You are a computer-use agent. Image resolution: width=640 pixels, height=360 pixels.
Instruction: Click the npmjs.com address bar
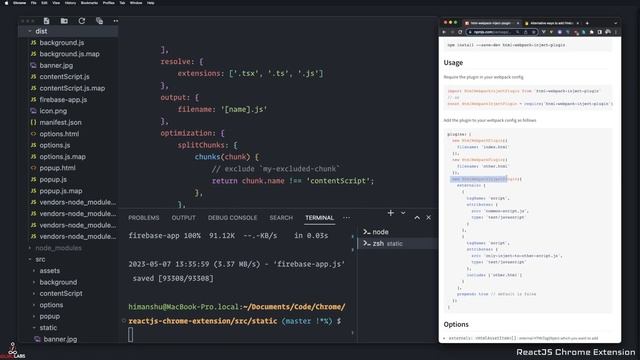pyautogui.click(x=502, y=32)
